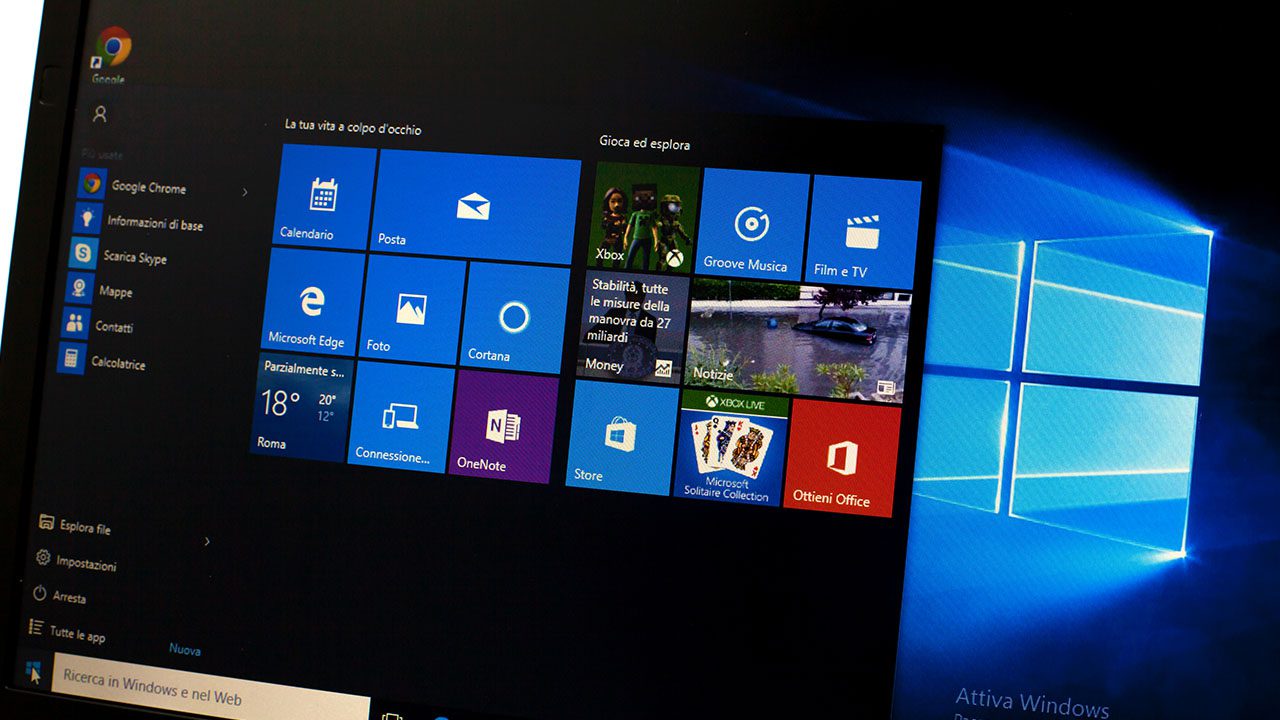Expand the Esplora file submenu arrow
Image resolution: width=1280 pixels, height=720 pixels.
(x=207, y=542)
